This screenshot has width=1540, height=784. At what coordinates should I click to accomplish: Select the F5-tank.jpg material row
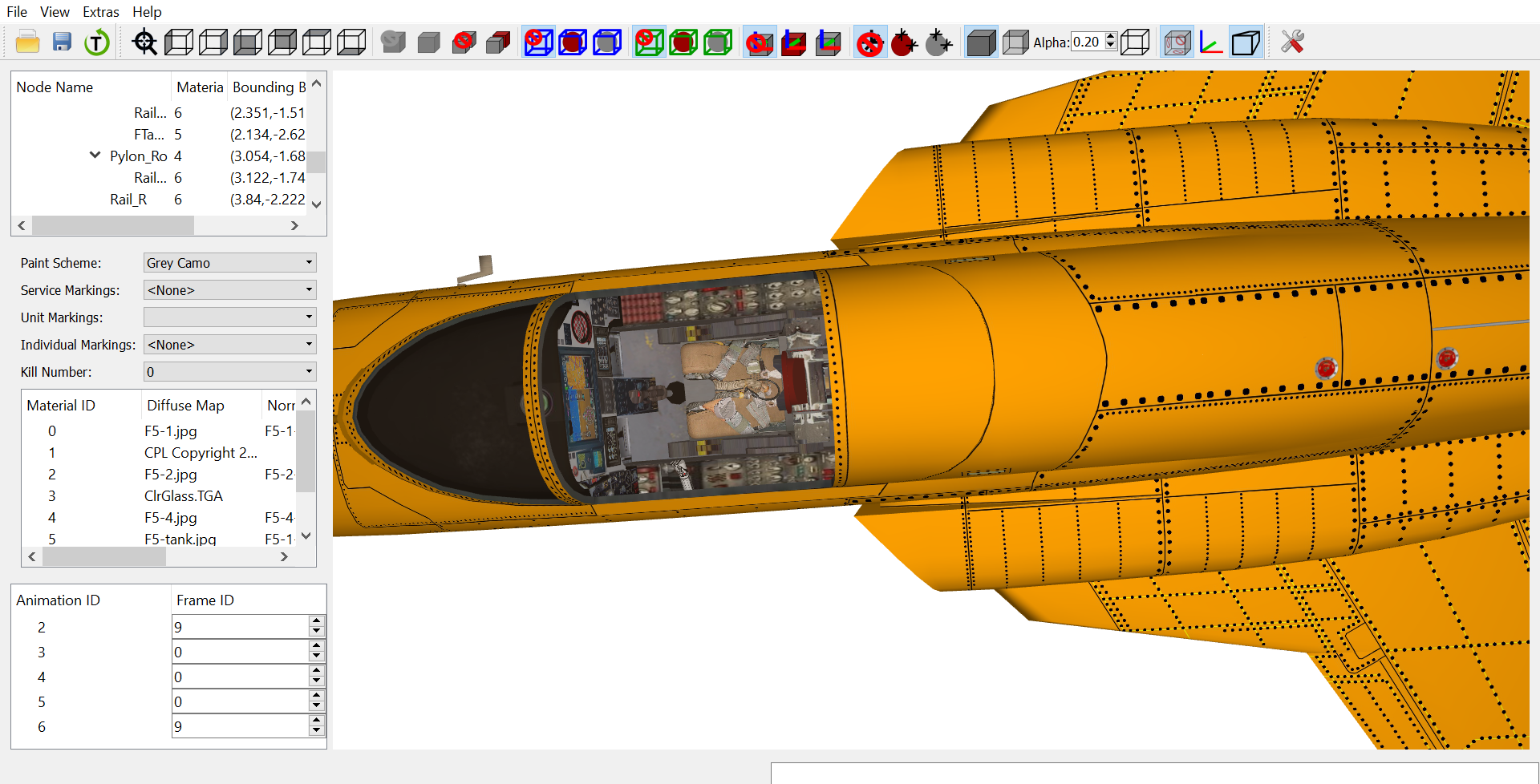pyautogui.click(x=159, y=539)
